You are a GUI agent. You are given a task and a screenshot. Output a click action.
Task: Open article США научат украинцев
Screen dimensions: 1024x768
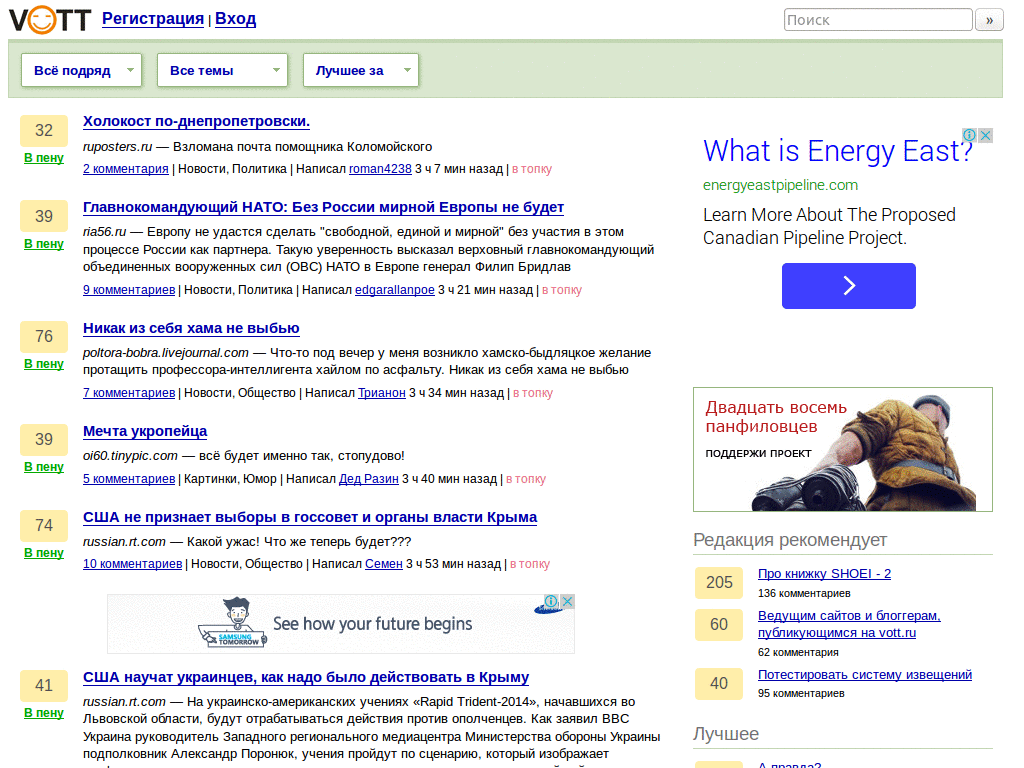[306, 678]
